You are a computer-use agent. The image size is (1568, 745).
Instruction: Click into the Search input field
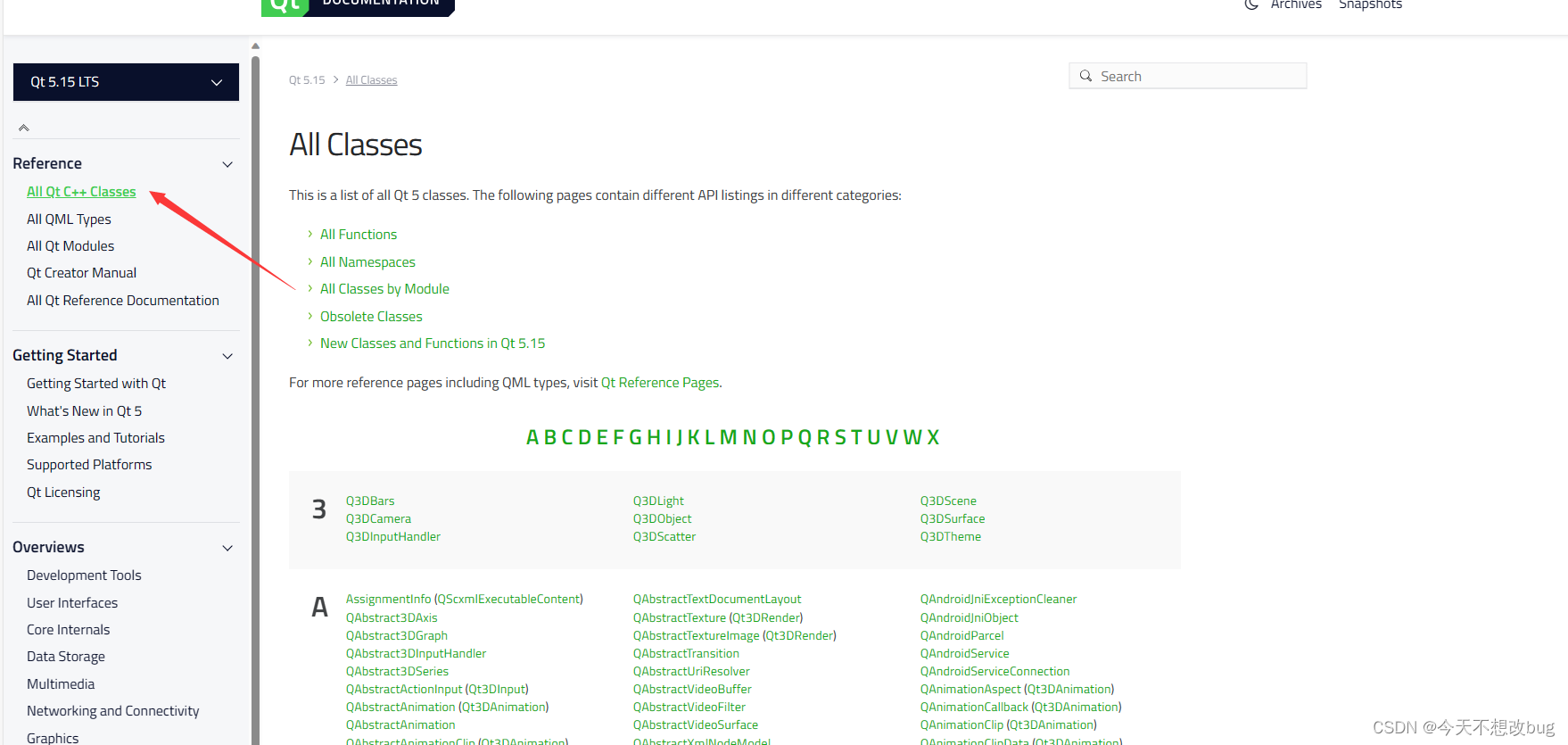(x=1188, y=76)
